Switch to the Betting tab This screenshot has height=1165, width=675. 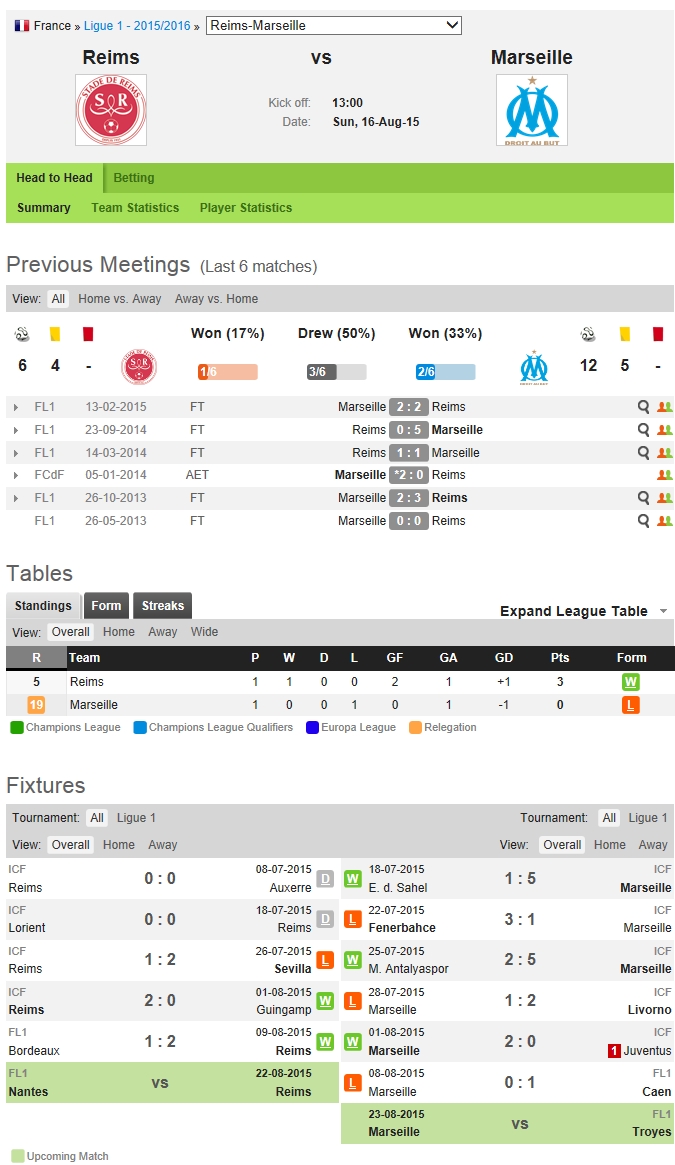[x=134, y=178]
